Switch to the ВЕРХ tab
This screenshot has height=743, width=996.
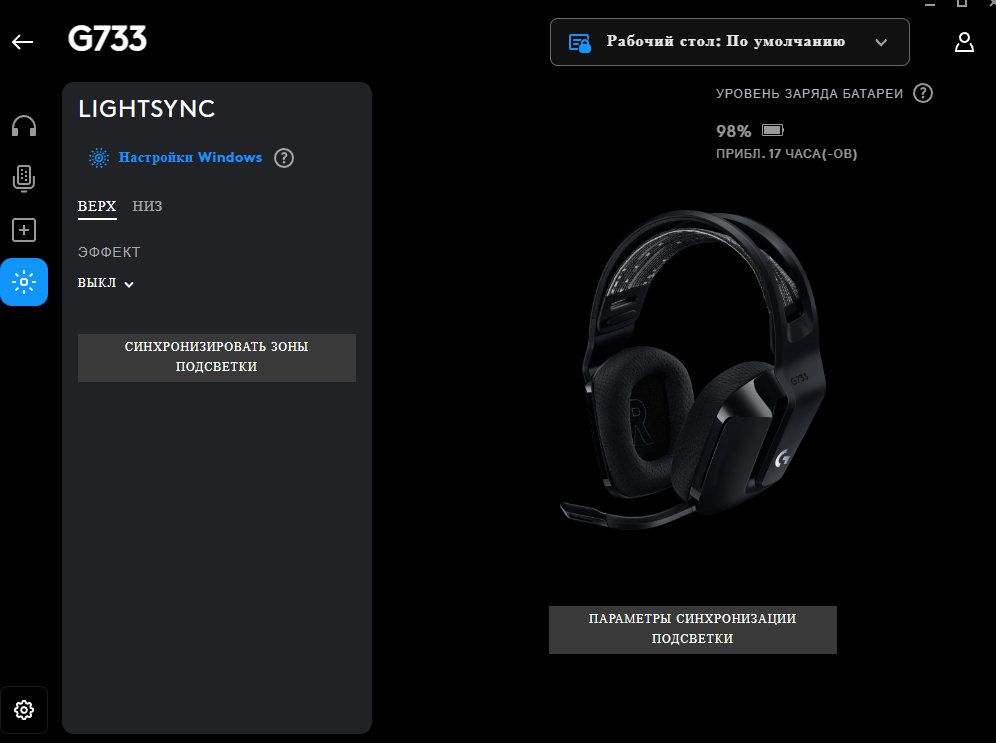point(97,206)
